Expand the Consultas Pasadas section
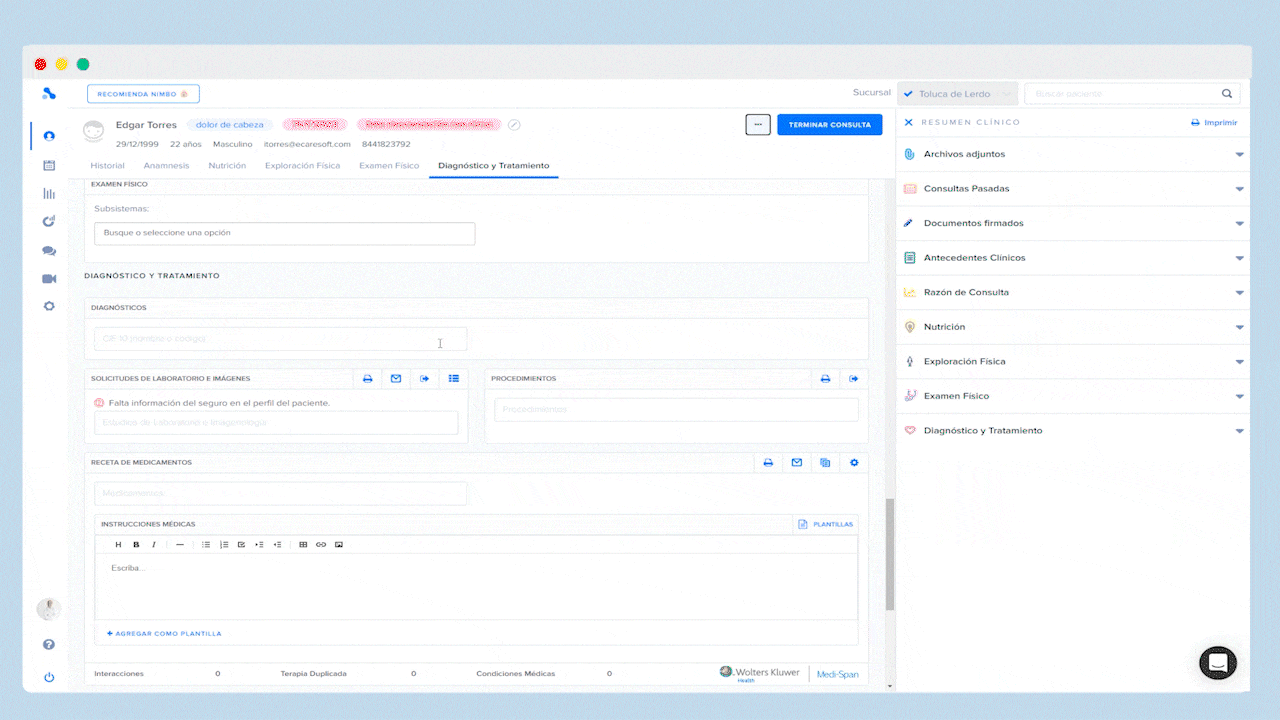The height and width of the screenshot is (720, 1280). [x=1072, y=189]
